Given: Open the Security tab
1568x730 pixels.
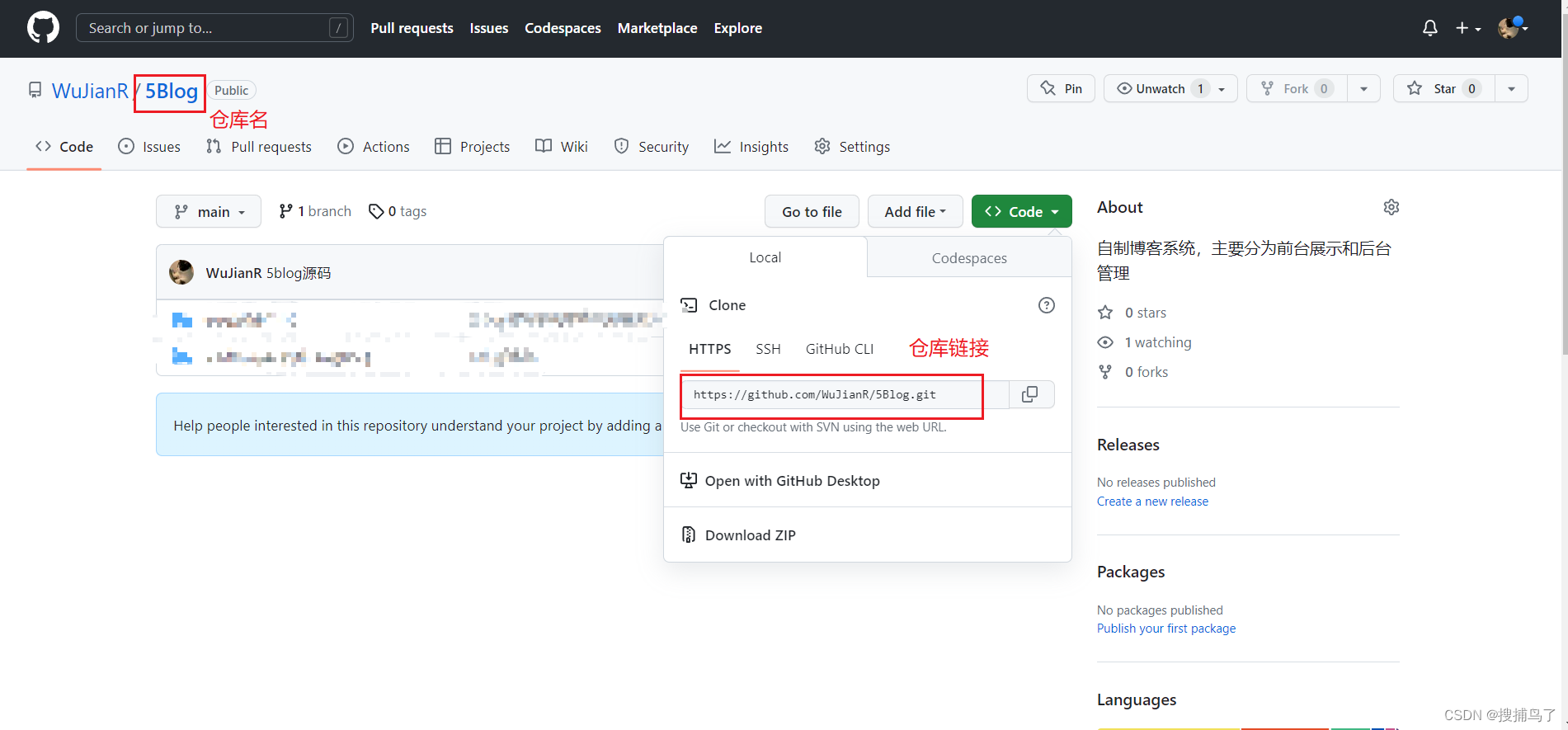Looking at the screenshot, I should point(652,147).
